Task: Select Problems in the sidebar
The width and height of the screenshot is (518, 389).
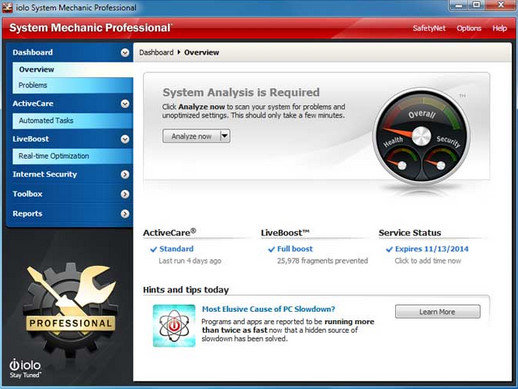Action: coord(73,85)
